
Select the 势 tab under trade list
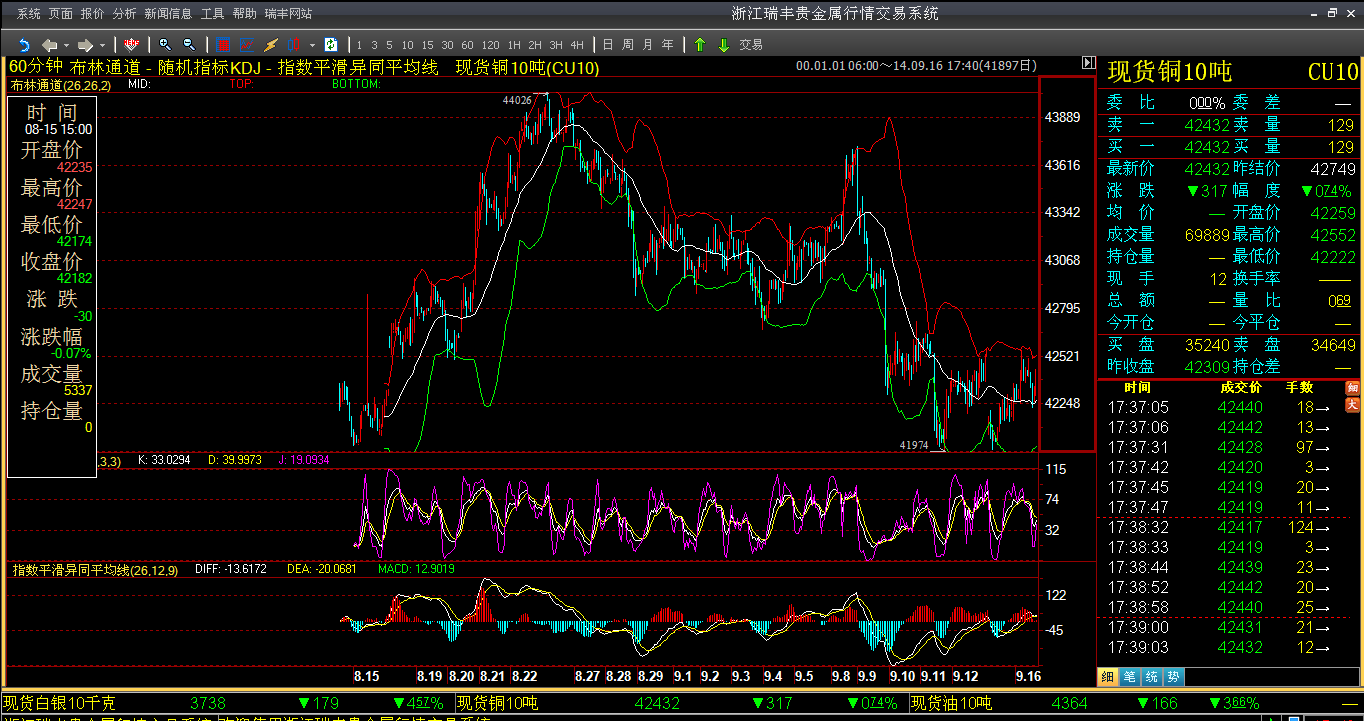pyautogui.click(x=1173, y=676)
